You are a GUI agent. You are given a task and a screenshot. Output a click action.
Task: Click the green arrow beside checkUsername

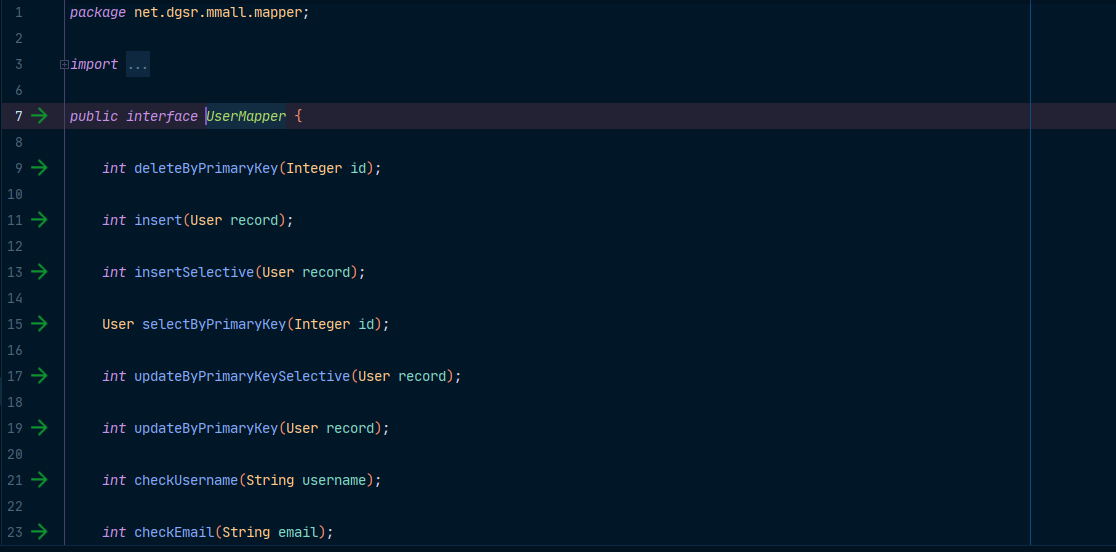(39, 480)
